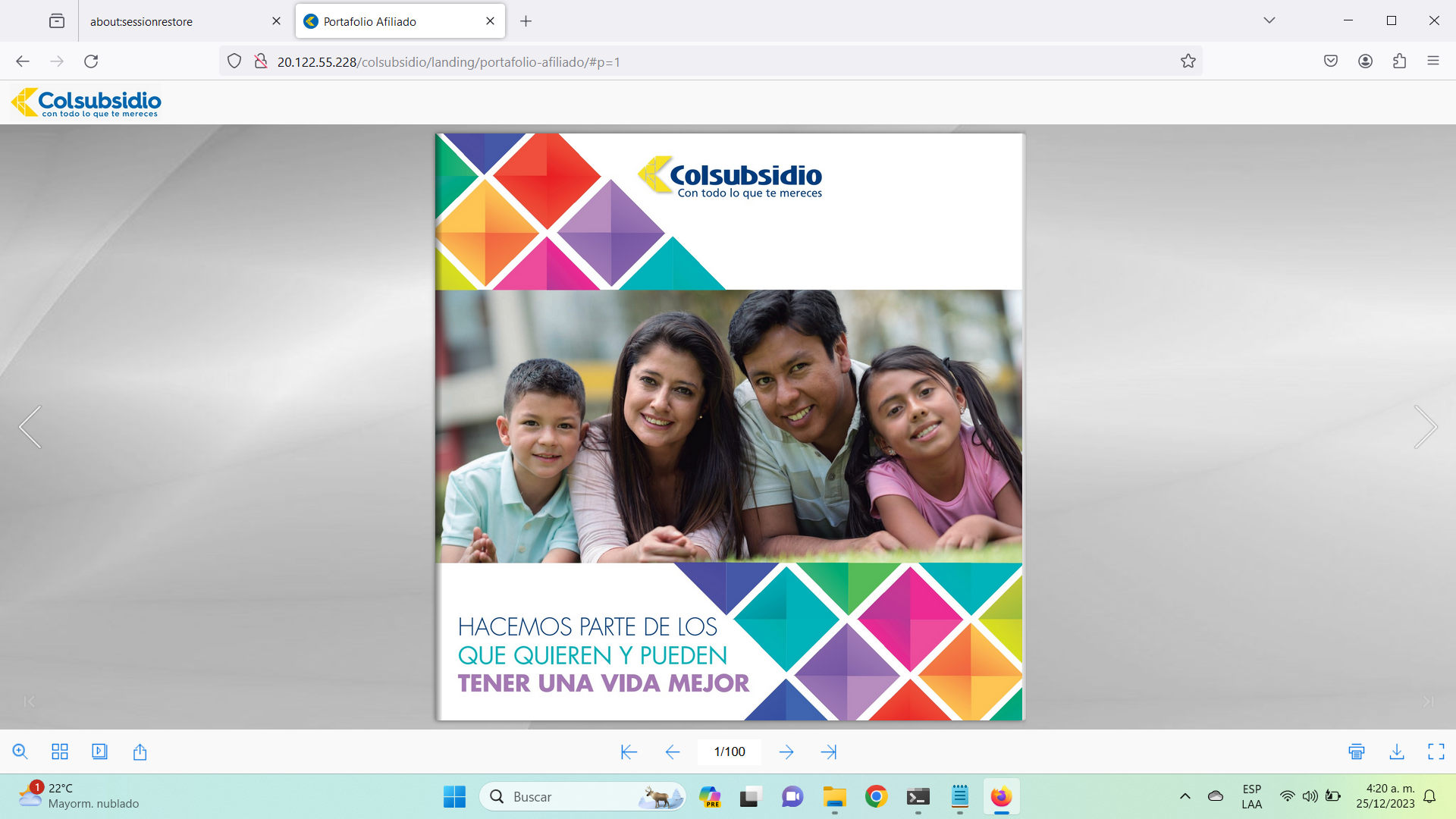Image resolution: width=1456 pixels, height=819 pixels.
Task: Flip backward using large left chevron
Action: coord(30,427)
